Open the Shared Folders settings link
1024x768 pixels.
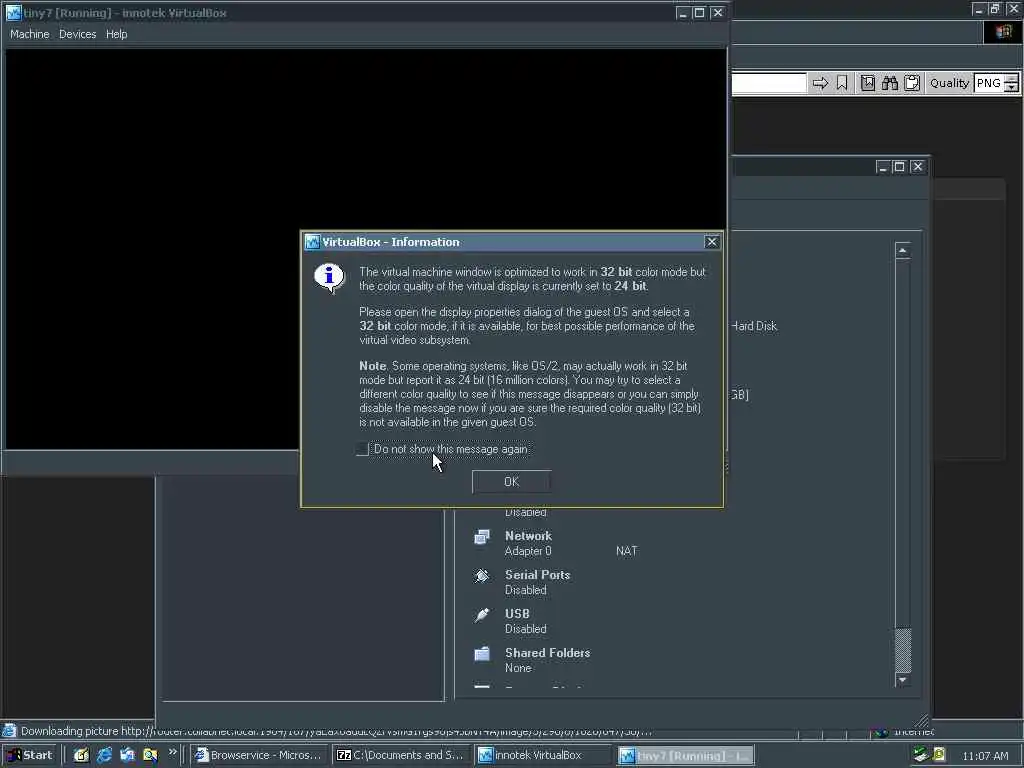pos(547,653)
